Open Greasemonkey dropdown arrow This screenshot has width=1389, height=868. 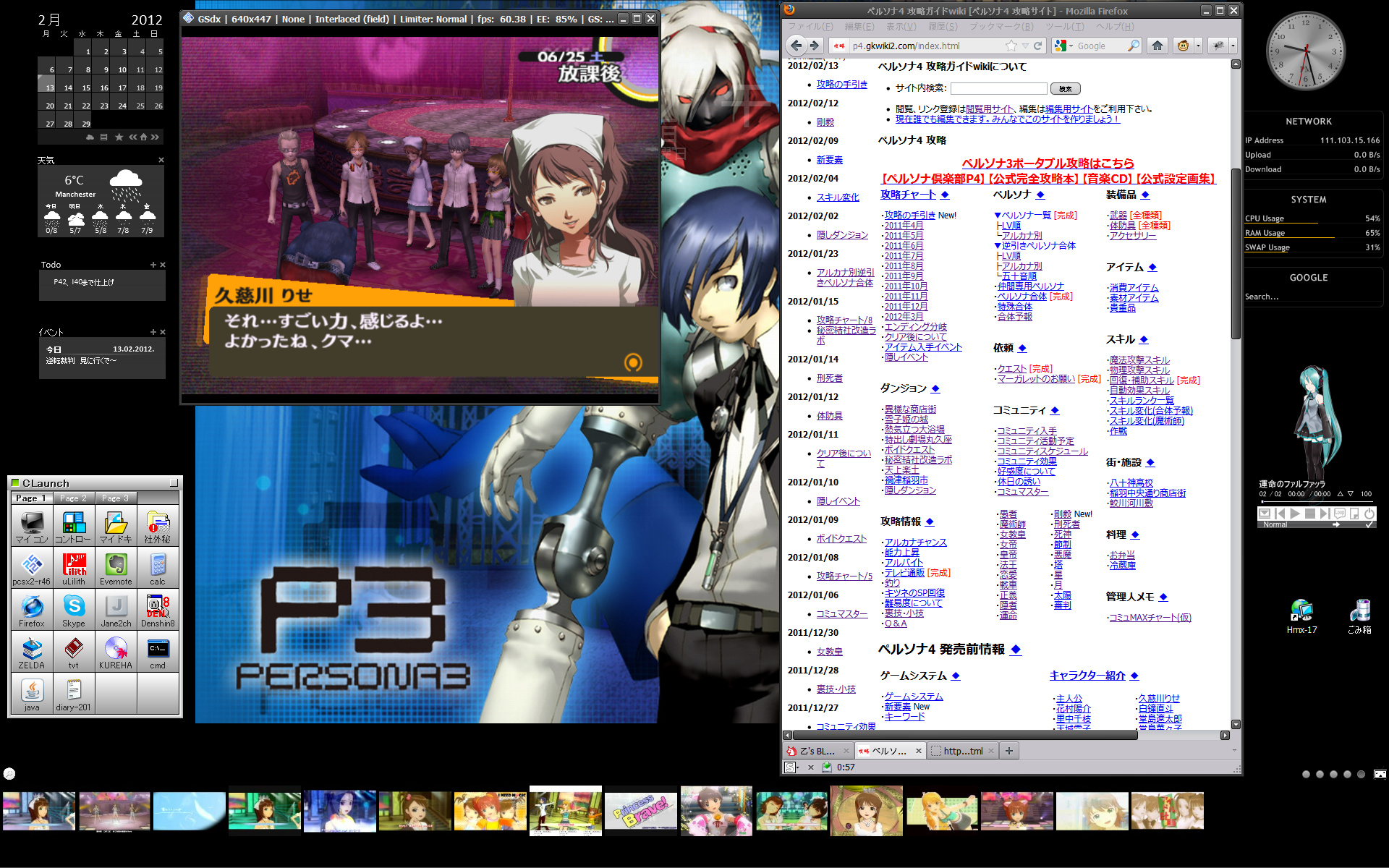click(x=1198, y=46)
